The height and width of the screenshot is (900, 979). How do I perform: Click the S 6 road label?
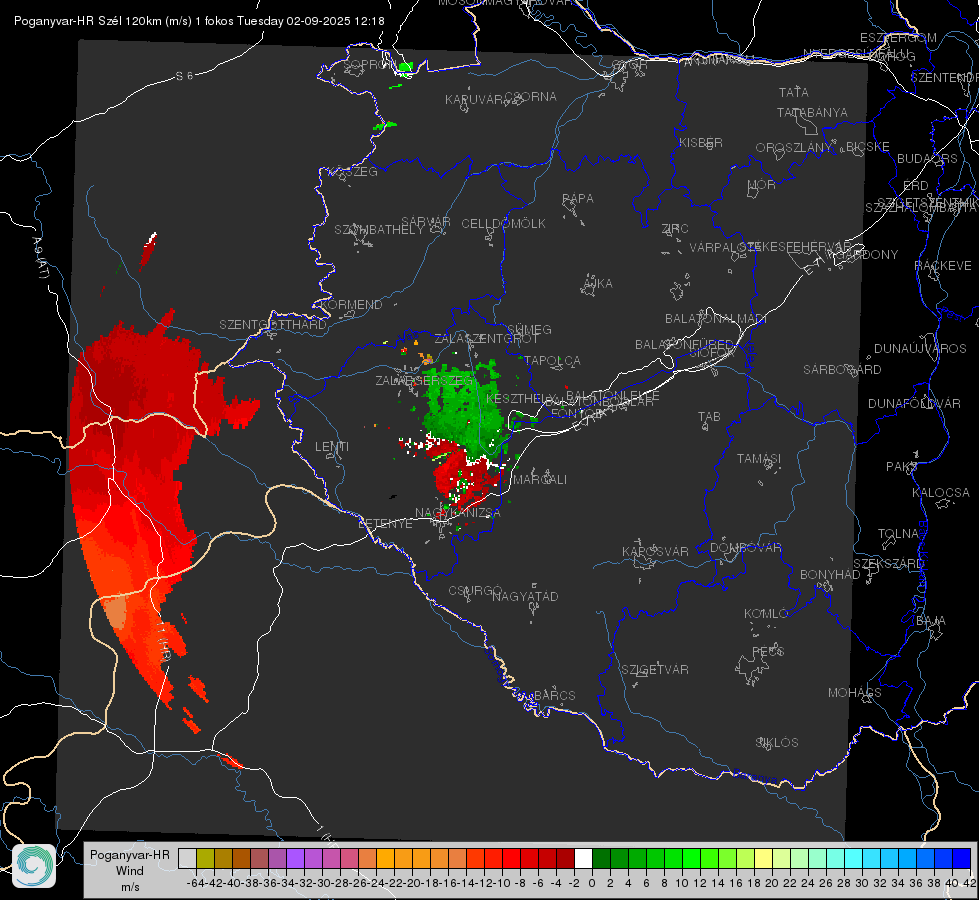185,76
